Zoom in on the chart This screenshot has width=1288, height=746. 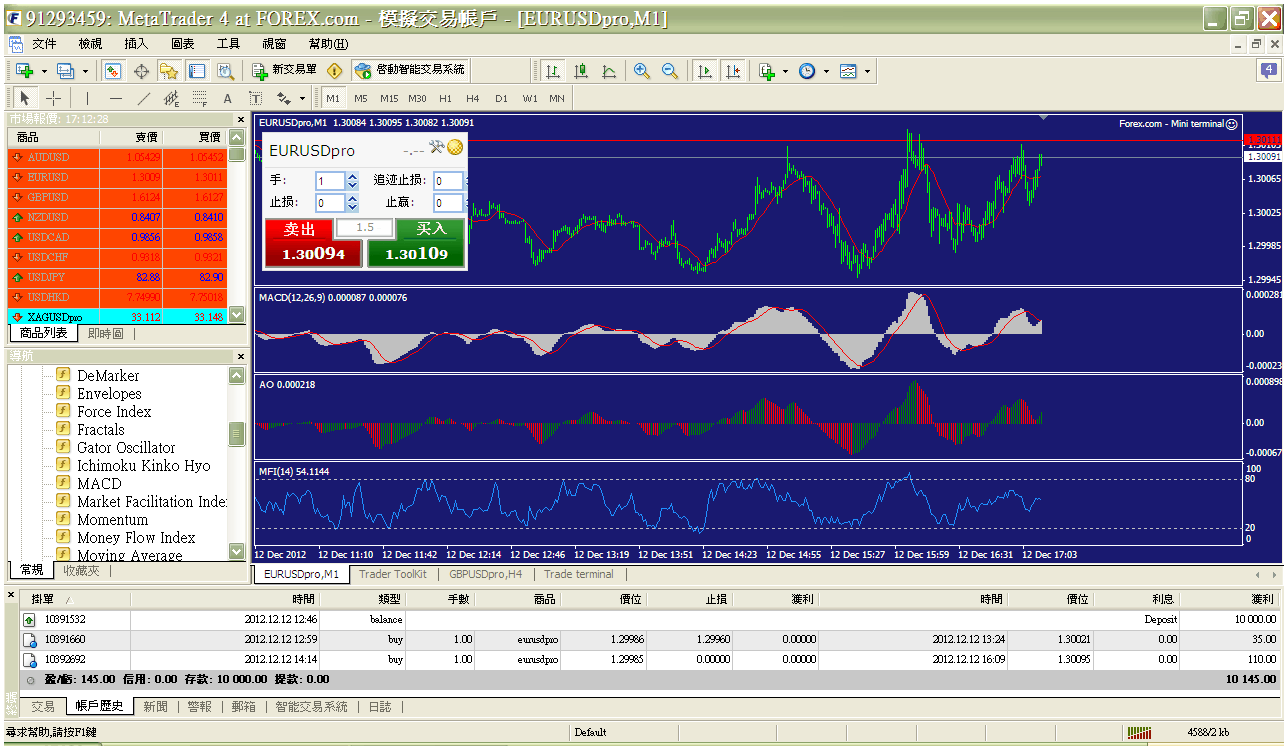(x=642, y=71)
